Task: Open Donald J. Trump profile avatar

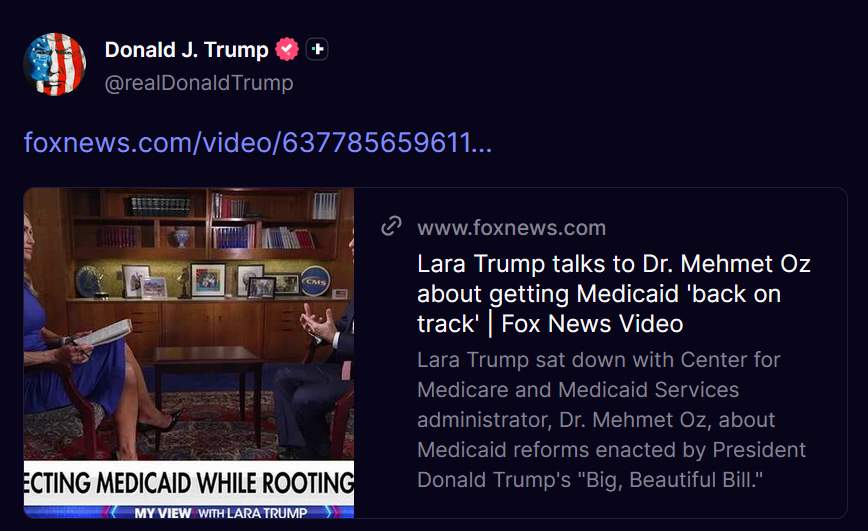Action: point(54,65)
